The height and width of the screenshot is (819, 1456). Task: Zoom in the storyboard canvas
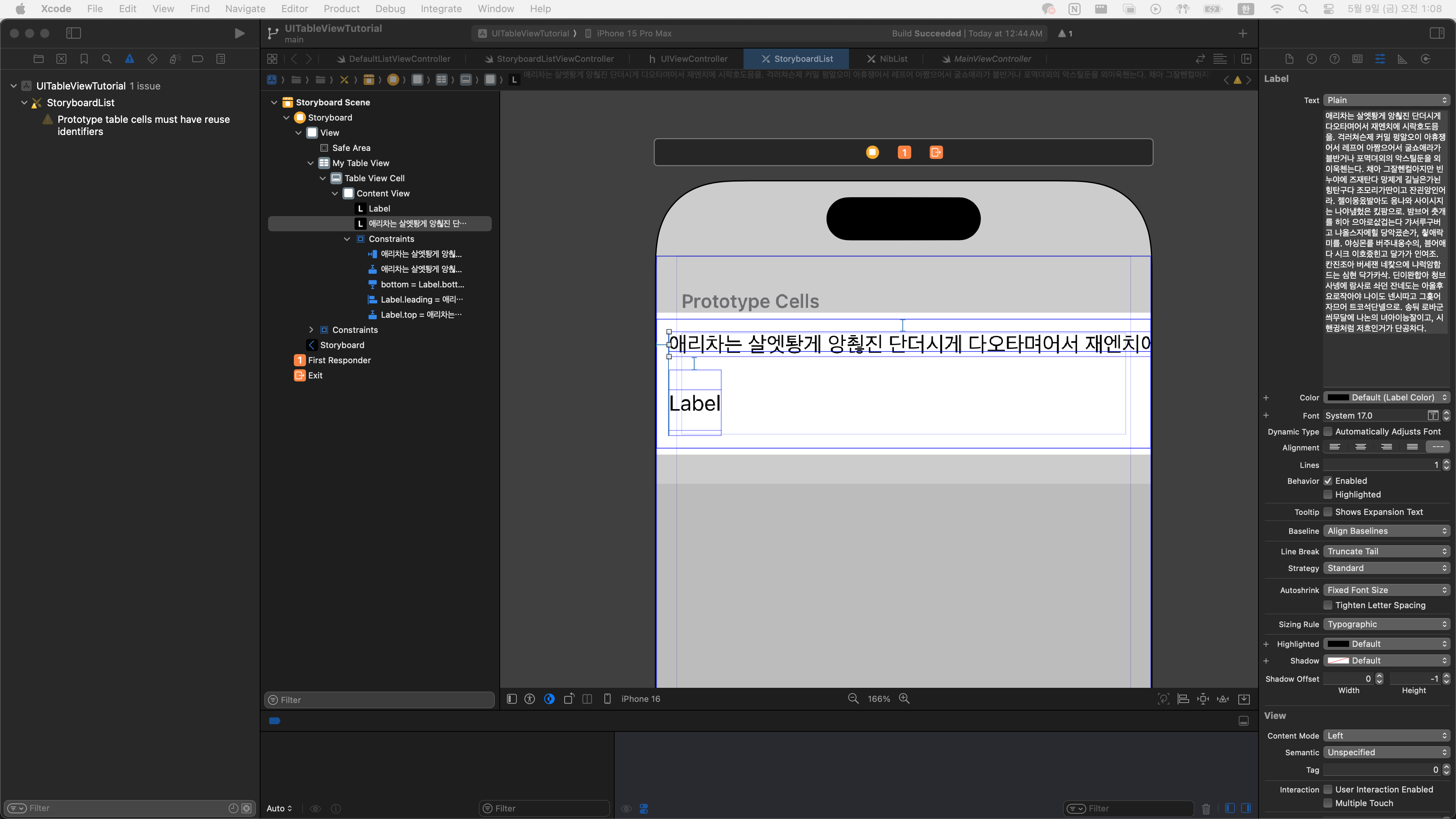coord(904,698)
